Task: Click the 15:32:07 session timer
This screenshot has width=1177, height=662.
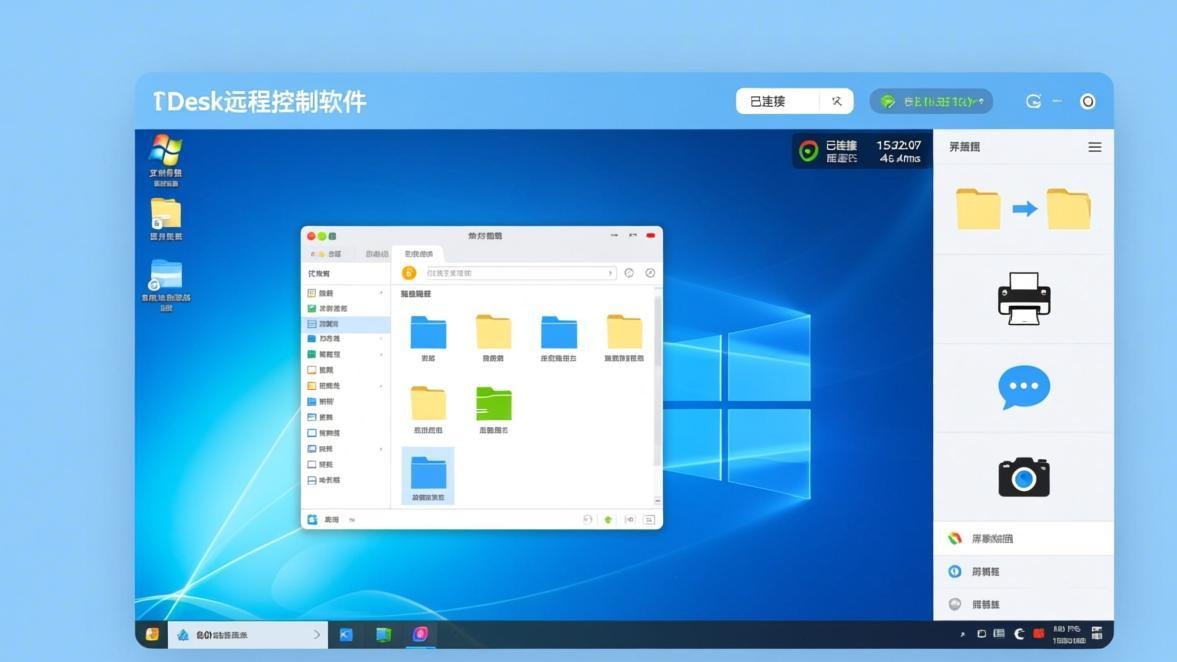Action: (899, 145)
